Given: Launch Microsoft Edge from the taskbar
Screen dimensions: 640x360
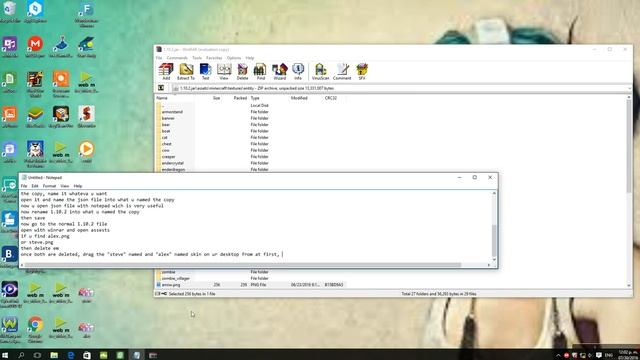Looking at the screenshot, I should pyautogui.click(x=71, y=355).
